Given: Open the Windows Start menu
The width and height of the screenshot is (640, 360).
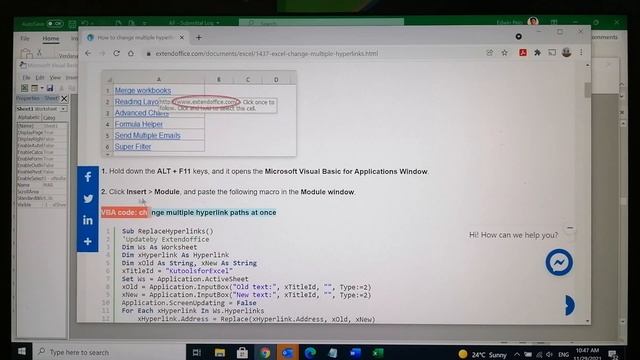Looking at the screenshot, I should [x=22, y=351].
